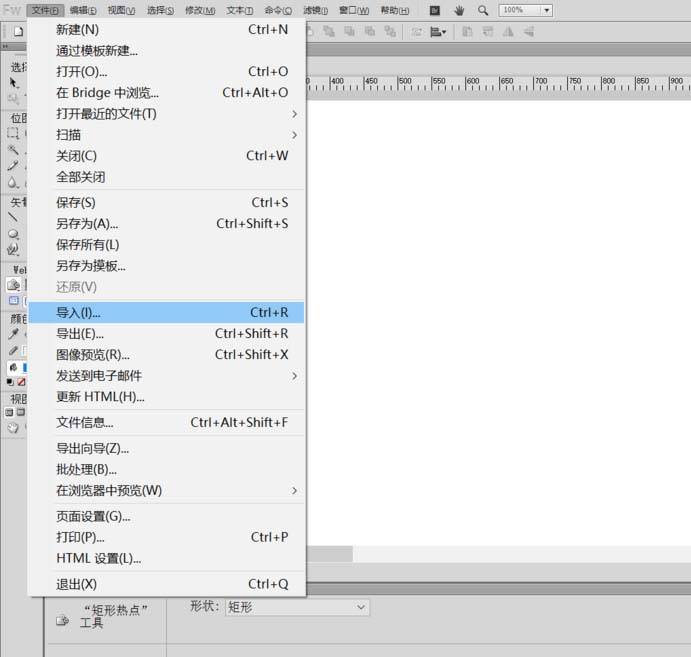
Task: Click the 批处理(B)... menu entry
Action: 86,469
